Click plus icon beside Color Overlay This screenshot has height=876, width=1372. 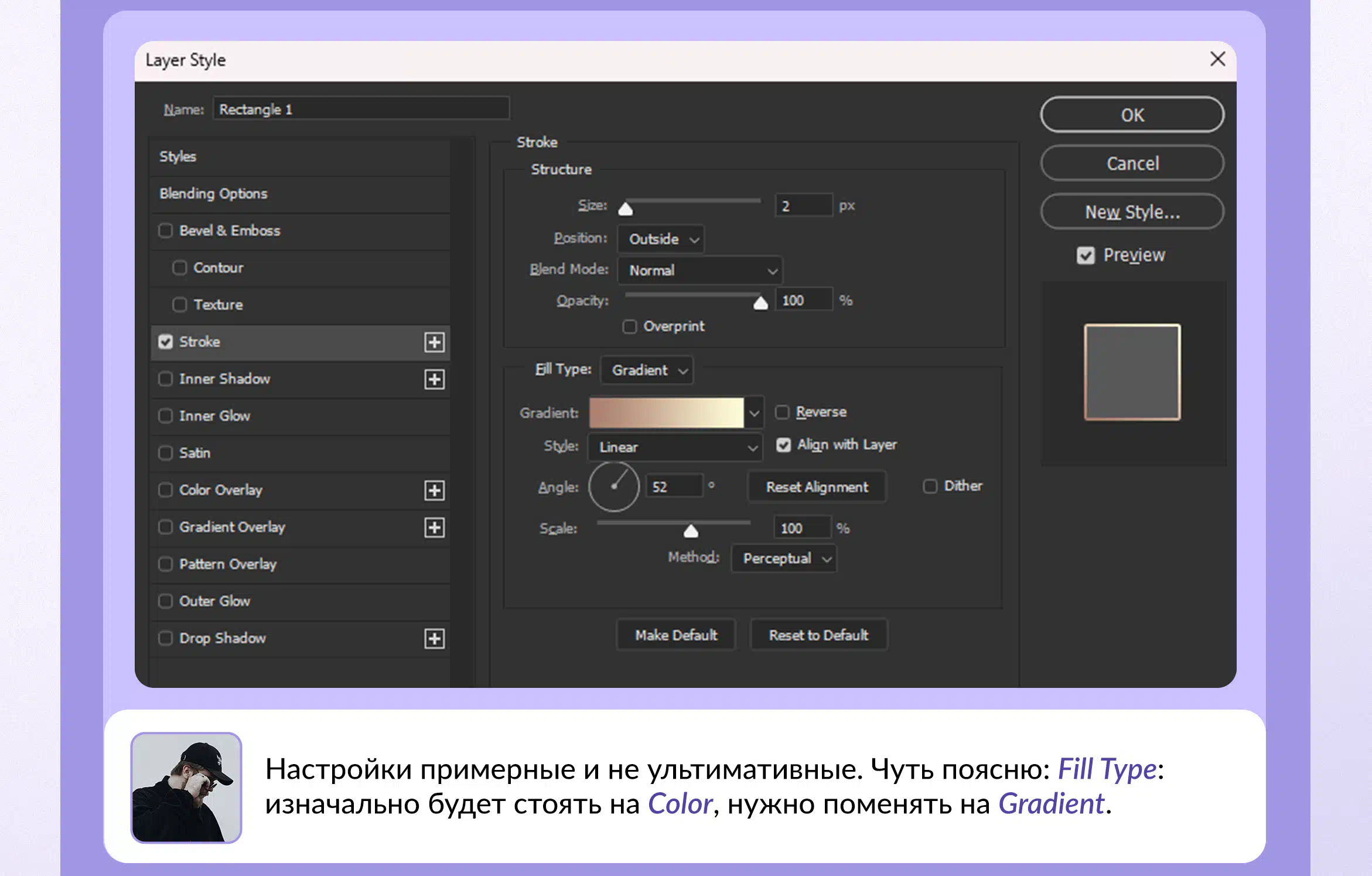click(x=434, y=490)
